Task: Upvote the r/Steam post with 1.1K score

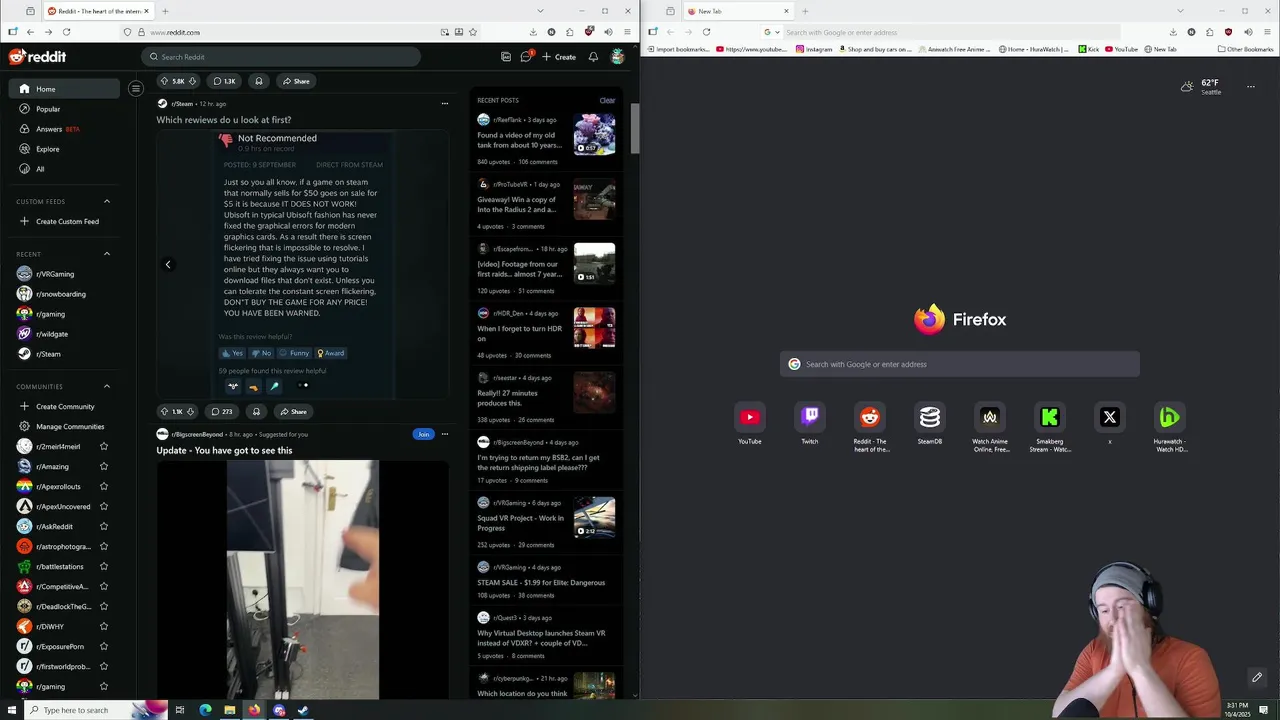Action: coord(164,411)
